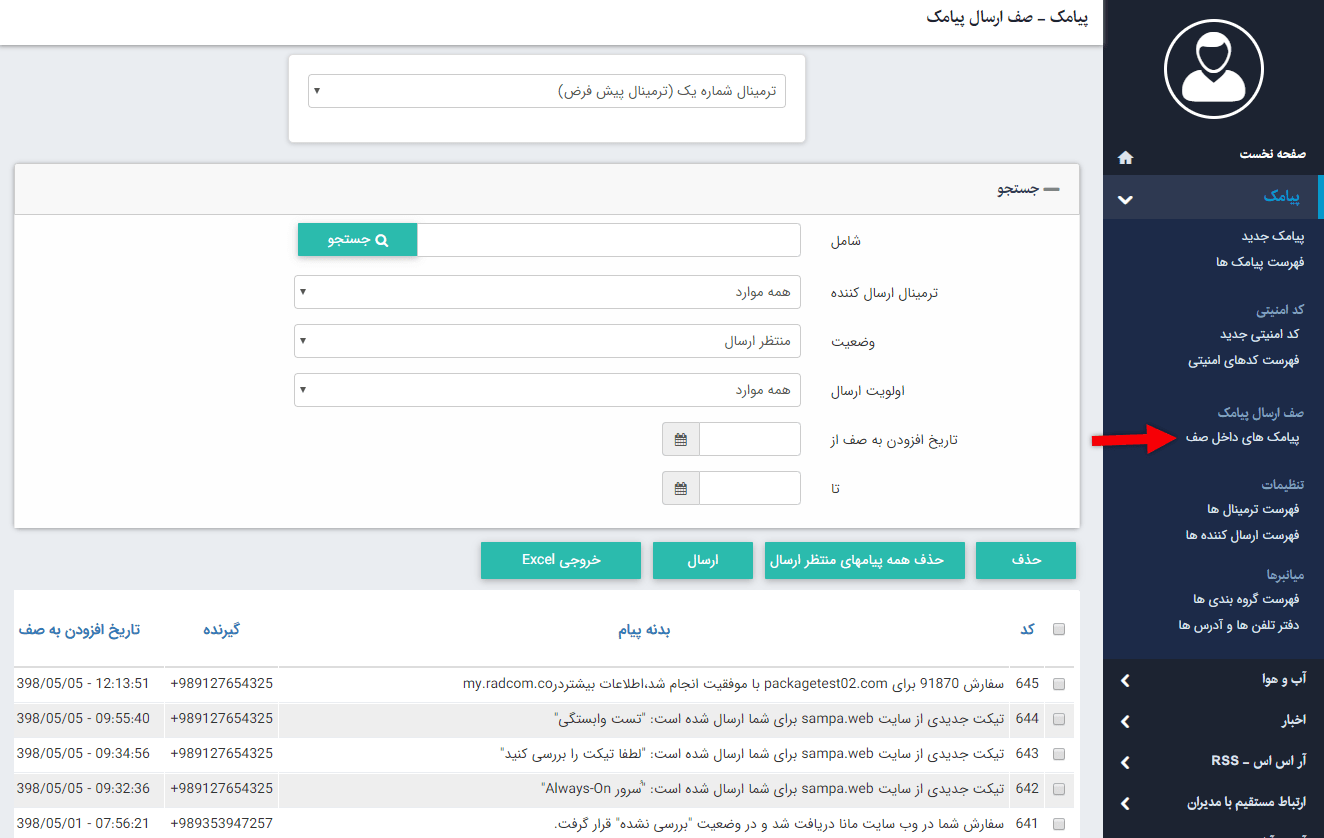Go to فهرست ترمینال ها in sidebar
This screenshot has height=838, width=1324.
1252,510
